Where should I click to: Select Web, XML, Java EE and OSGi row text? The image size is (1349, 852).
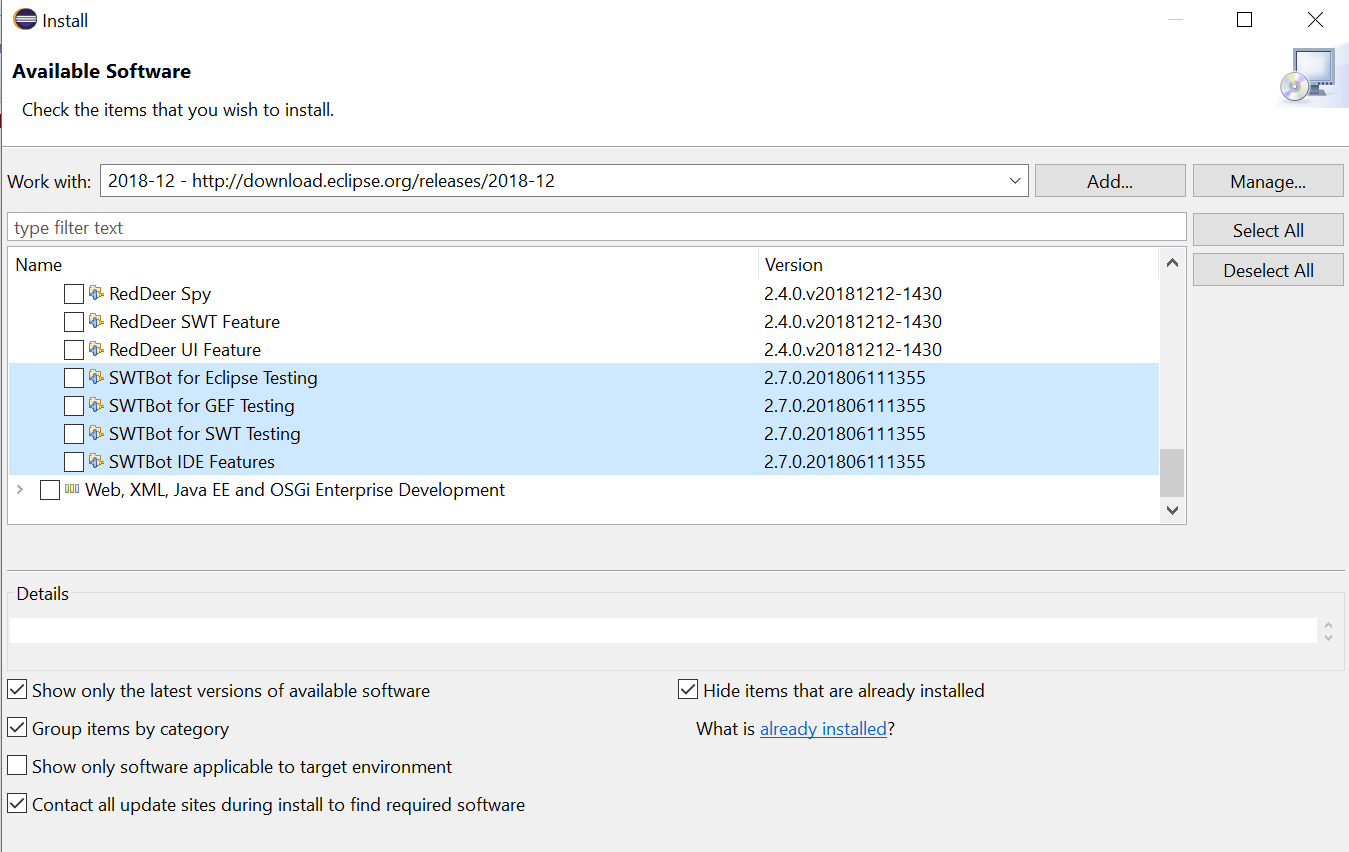tap(295, 490)
